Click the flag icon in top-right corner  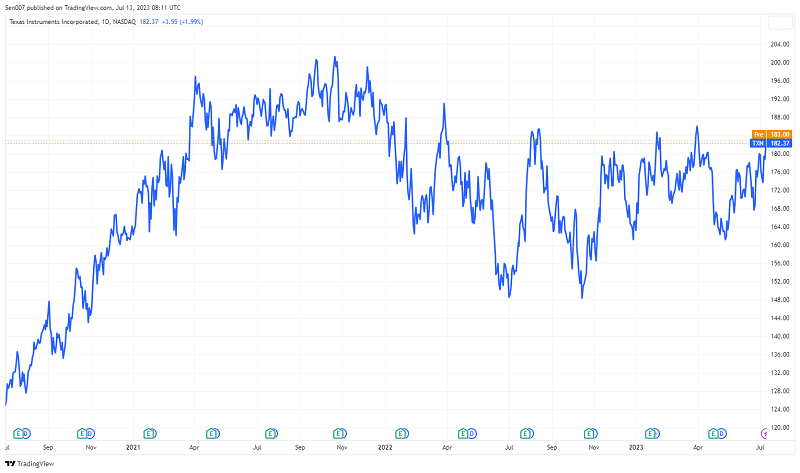pyautogui.click(x=778, y=20)
